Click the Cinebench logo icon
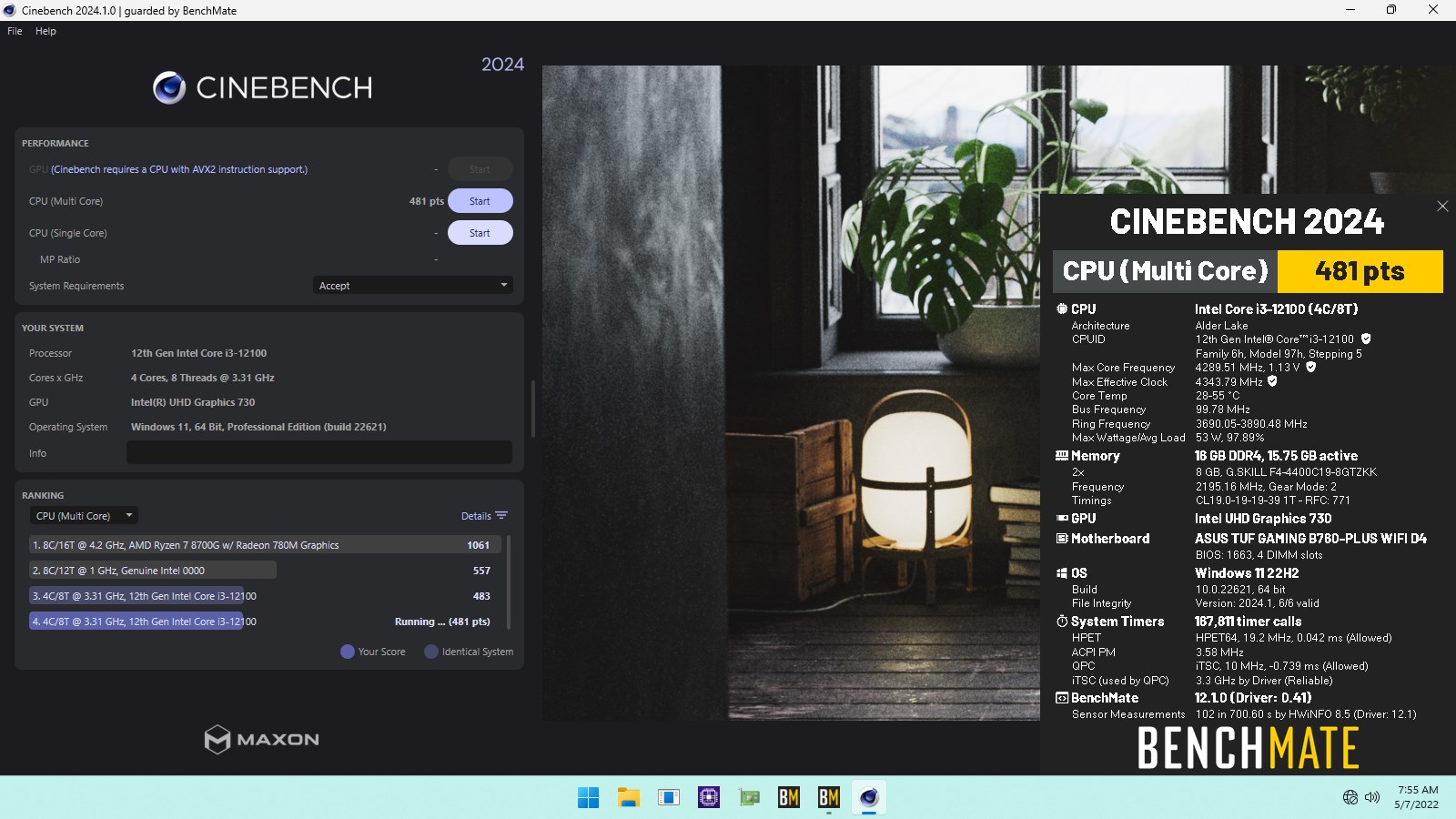Viewport: 1456px width, 819px height. click(169, 87)
